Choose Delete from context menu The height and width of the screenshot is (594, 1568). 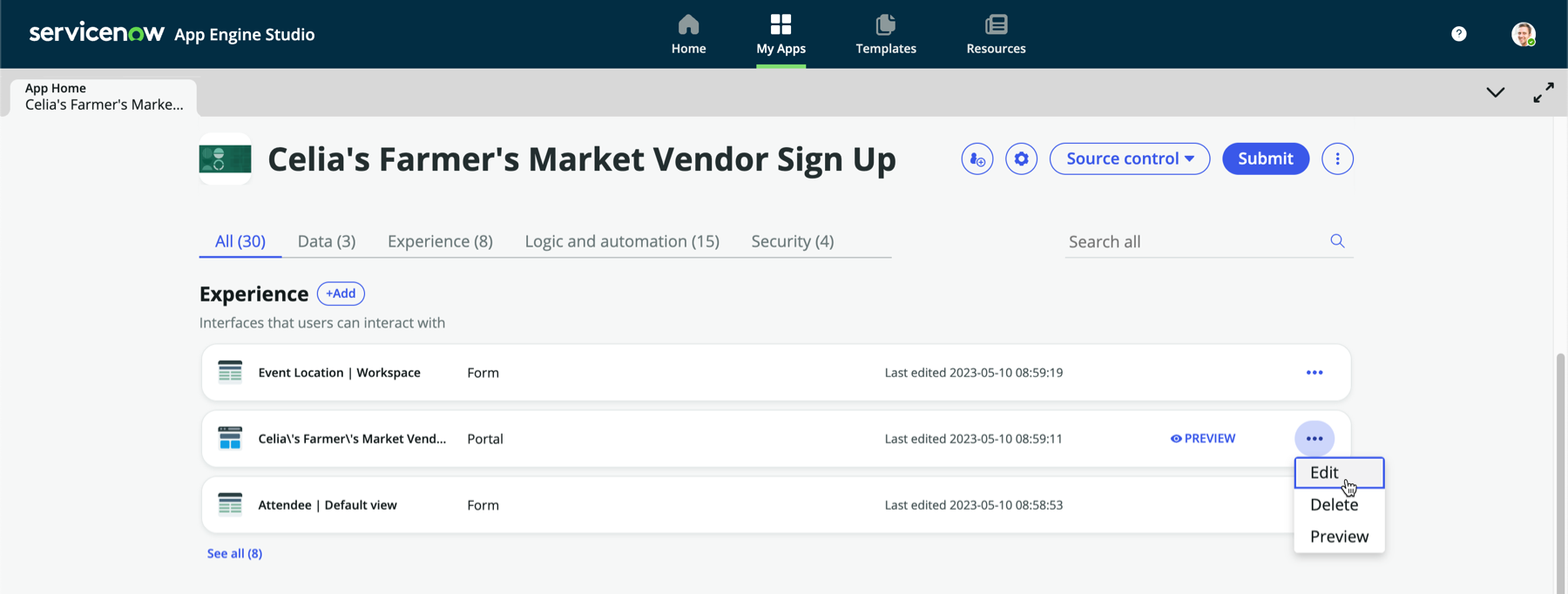[x=1339, y=505]
